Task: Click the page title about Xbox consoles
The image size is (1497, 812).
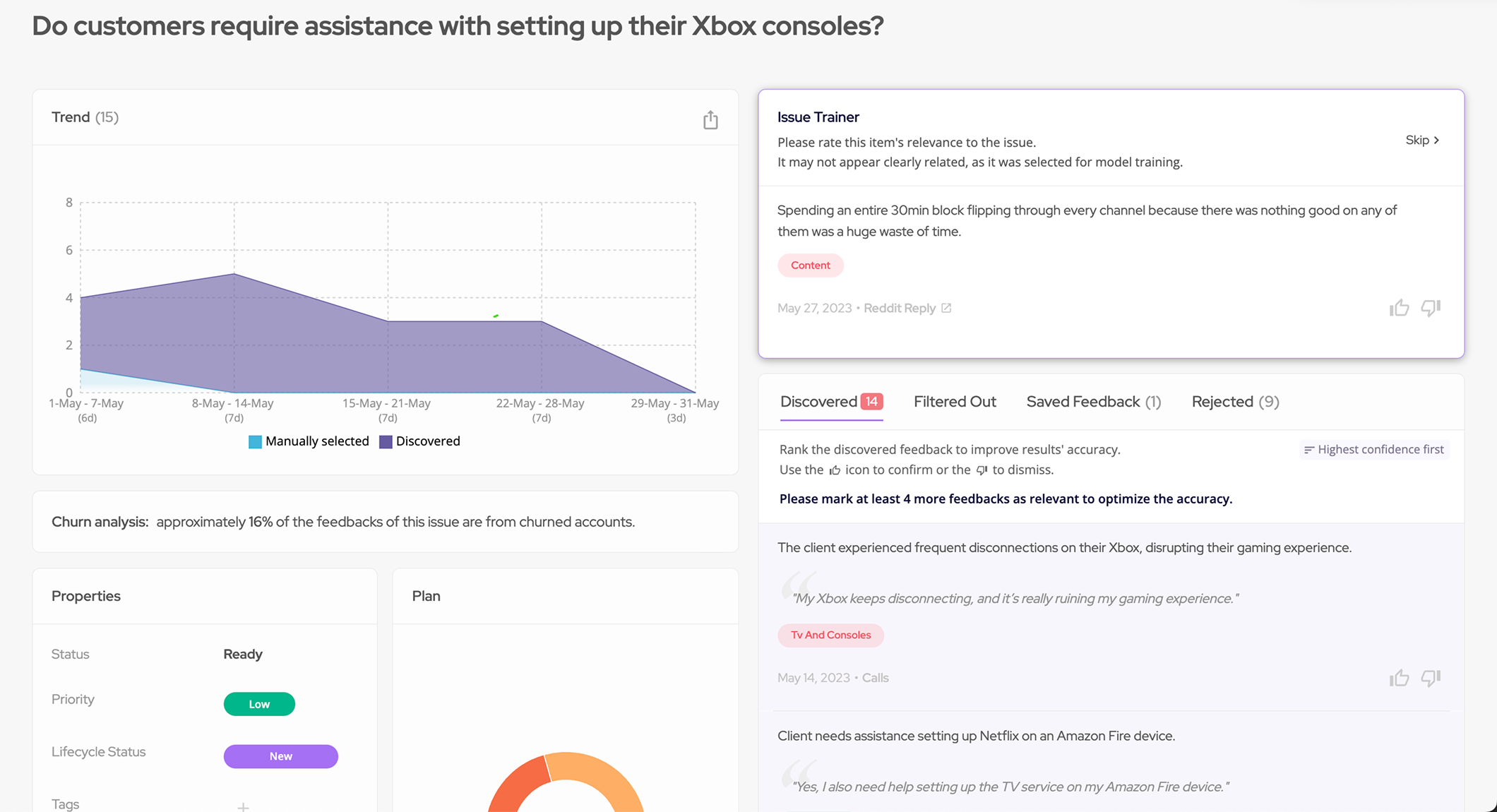Action: [x=458, y=26]
